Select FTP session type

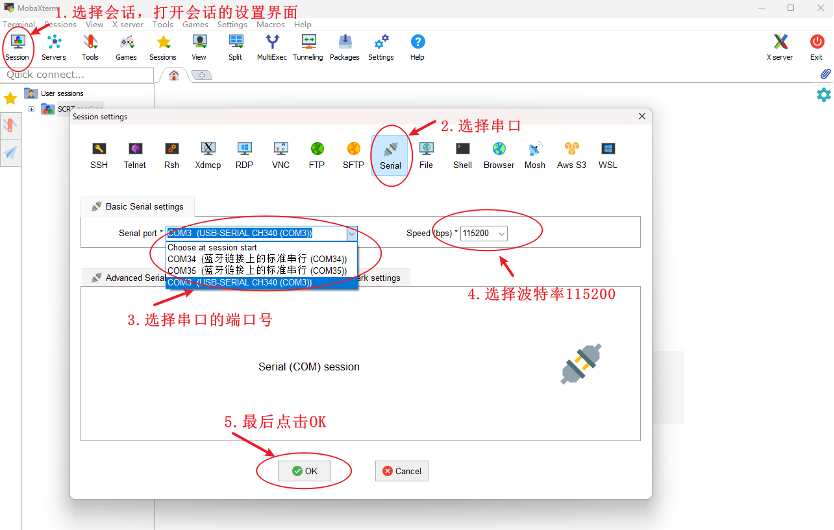click(317, 155)
